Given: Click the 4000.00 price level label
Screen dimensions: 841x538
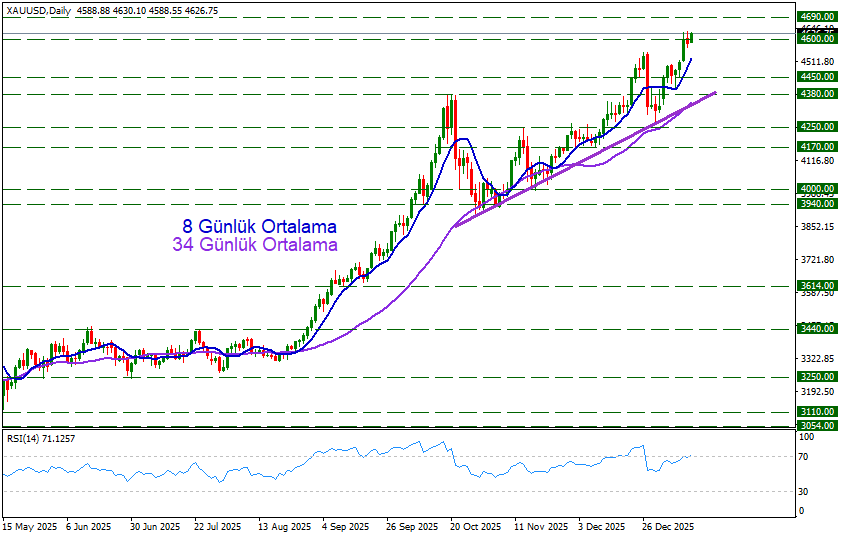Looking at the screenshot, I should click(x=817, y=189).
